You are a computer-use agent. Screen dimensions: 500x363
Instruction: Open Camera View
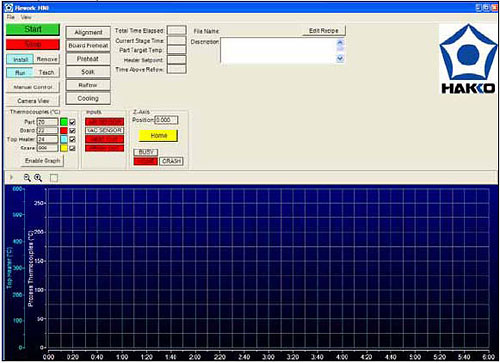(x=33, y=101)
